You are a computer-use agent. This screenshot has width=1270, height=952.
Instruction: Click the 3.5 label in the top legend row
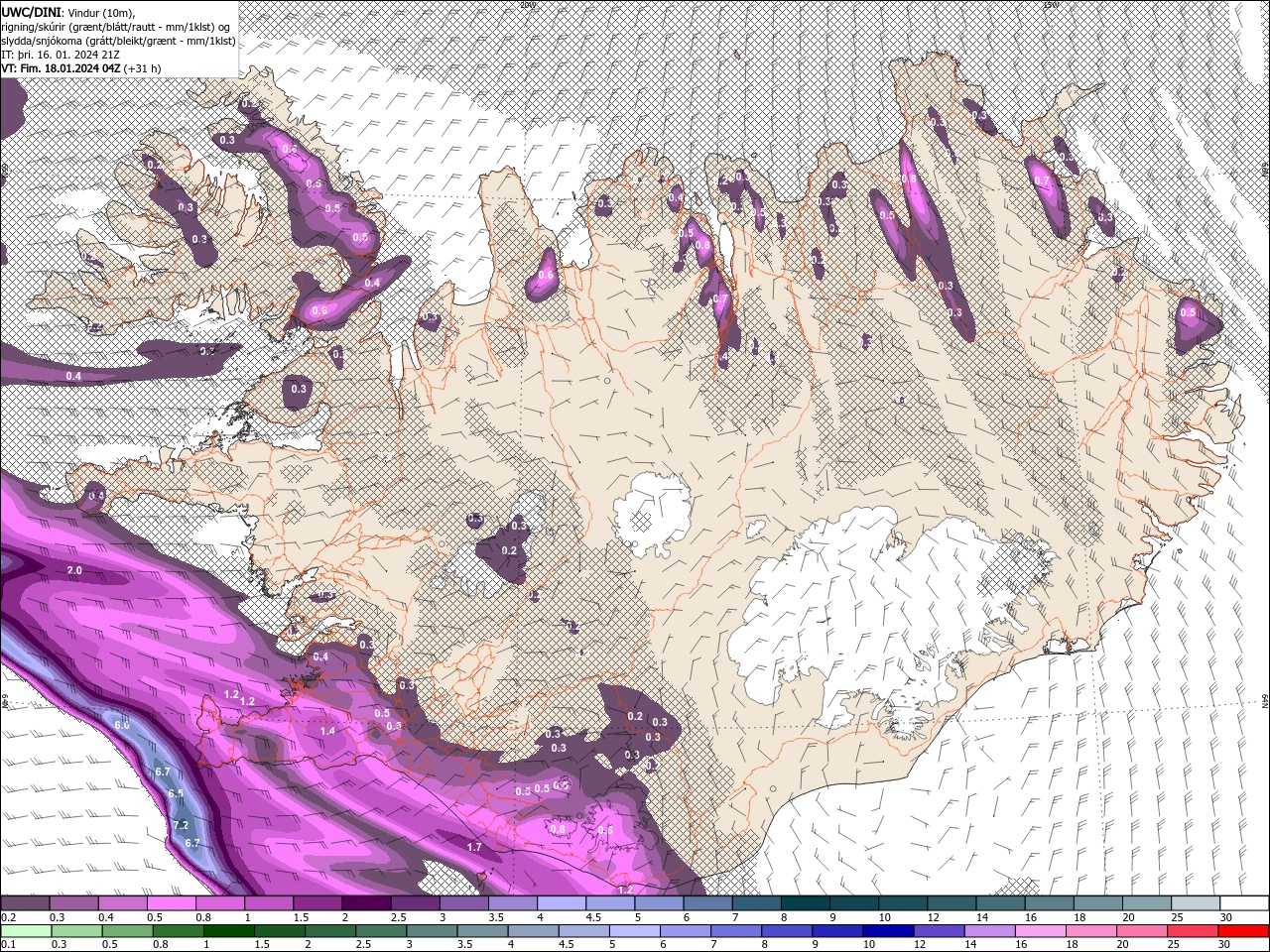(x=494, y=917)
